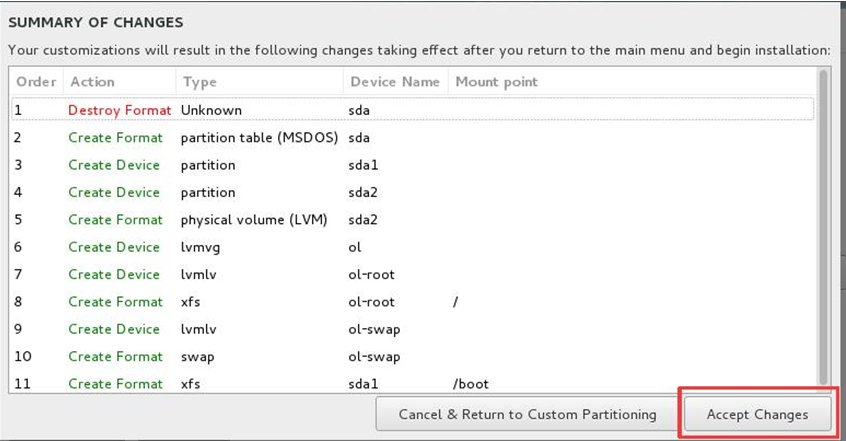
Task: Select the Destroy Format row for sda
Action: point(413,110)
